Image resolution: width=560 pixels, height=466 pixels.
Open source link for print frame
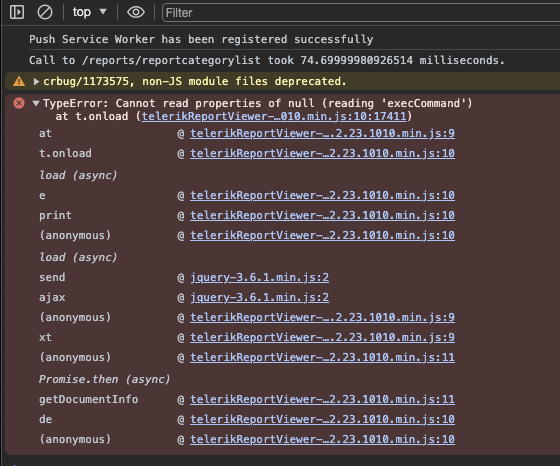(x=322, y=215)
